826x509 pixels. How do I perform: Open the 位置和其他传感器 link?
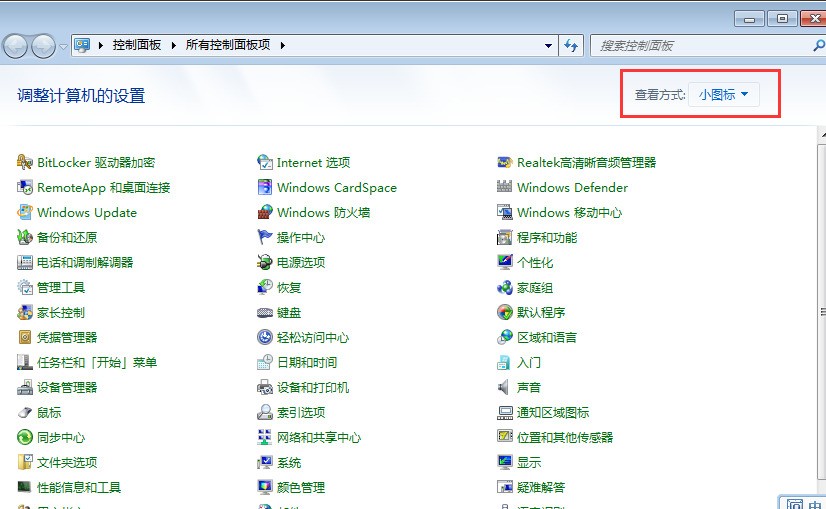565,437
